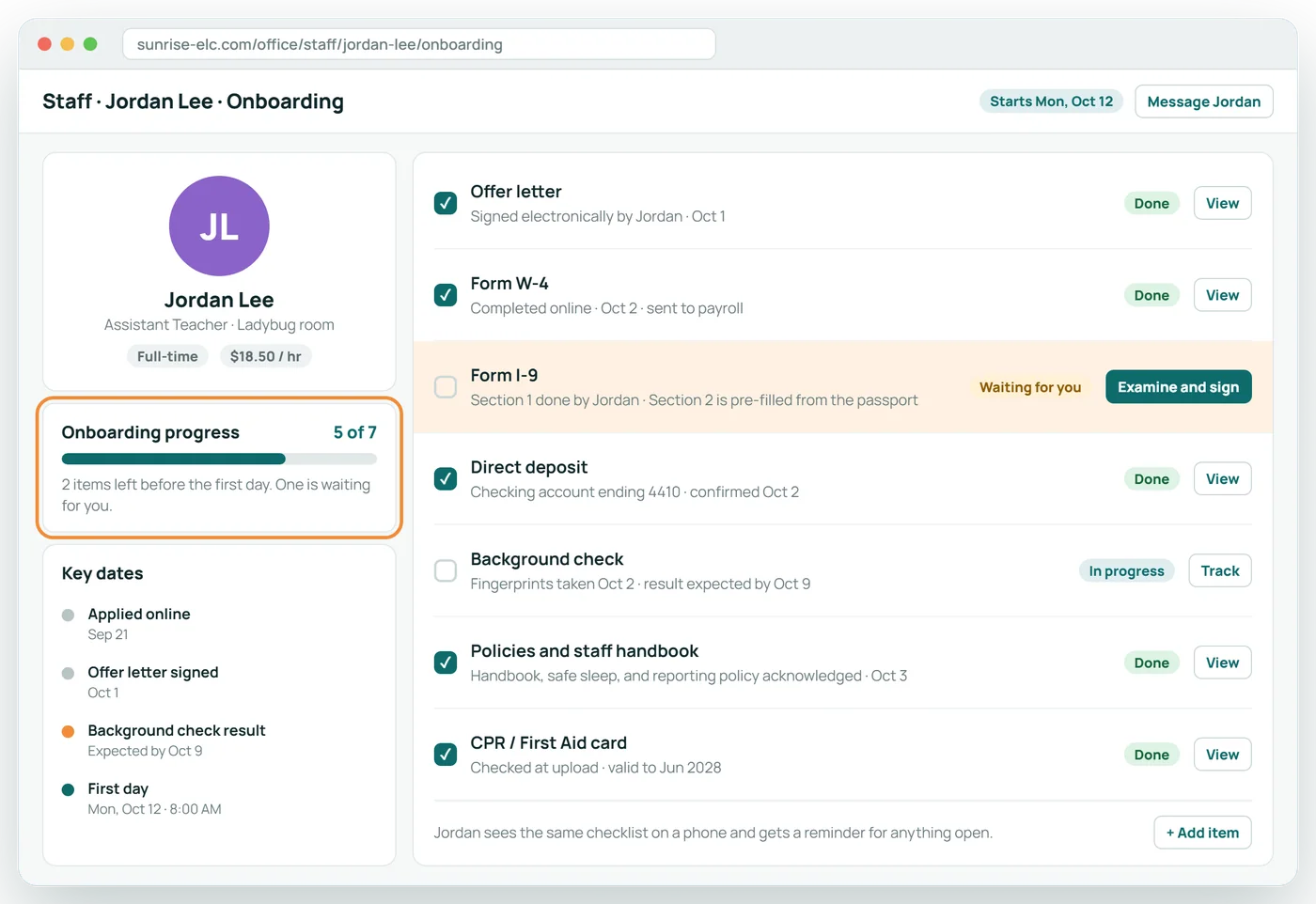
Task: Track the Background check
Action: [x=1220, y=570]
